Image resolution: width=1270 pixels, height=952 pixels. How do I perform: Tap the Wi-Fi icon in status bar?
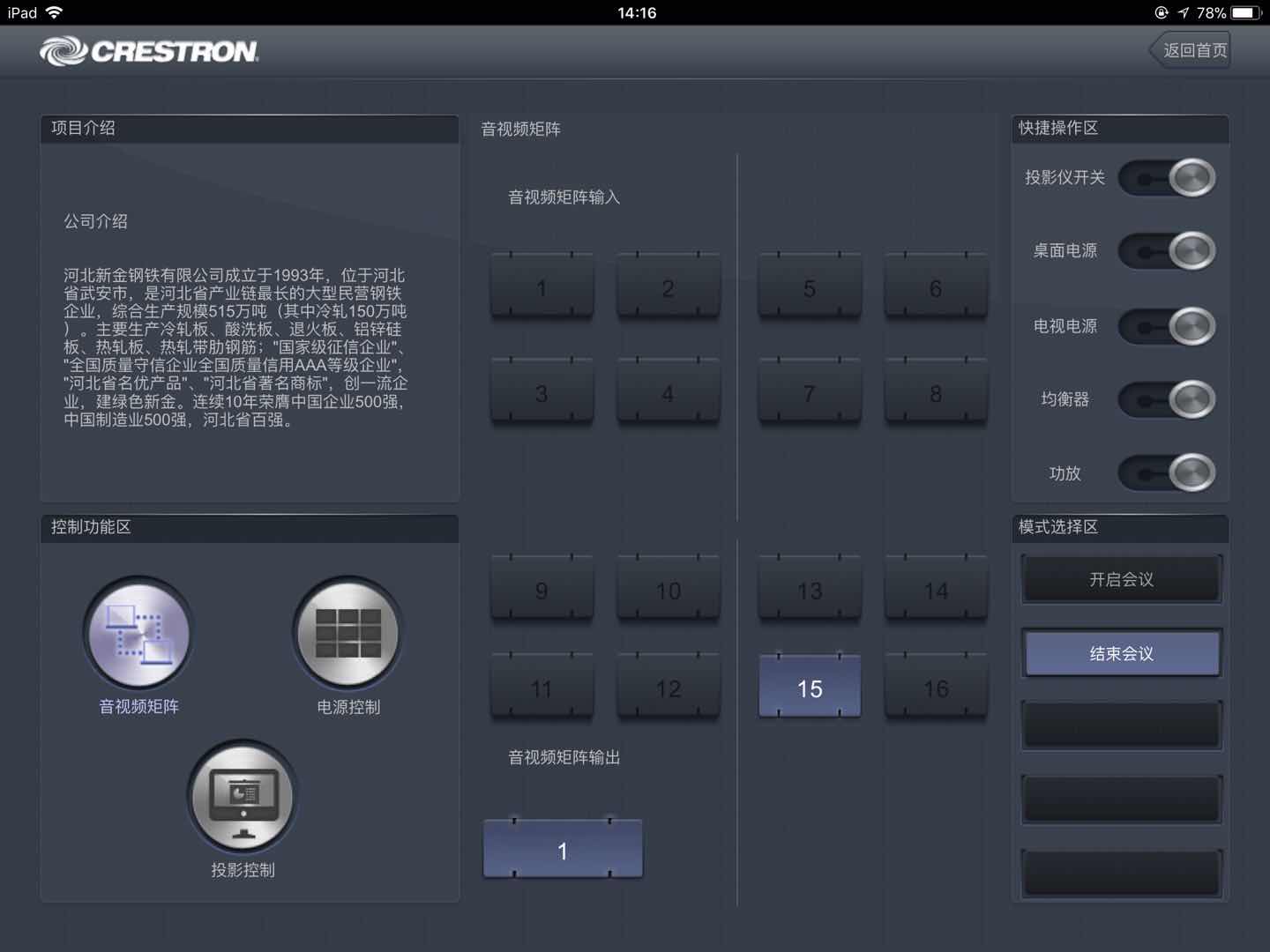pos(55,12)
